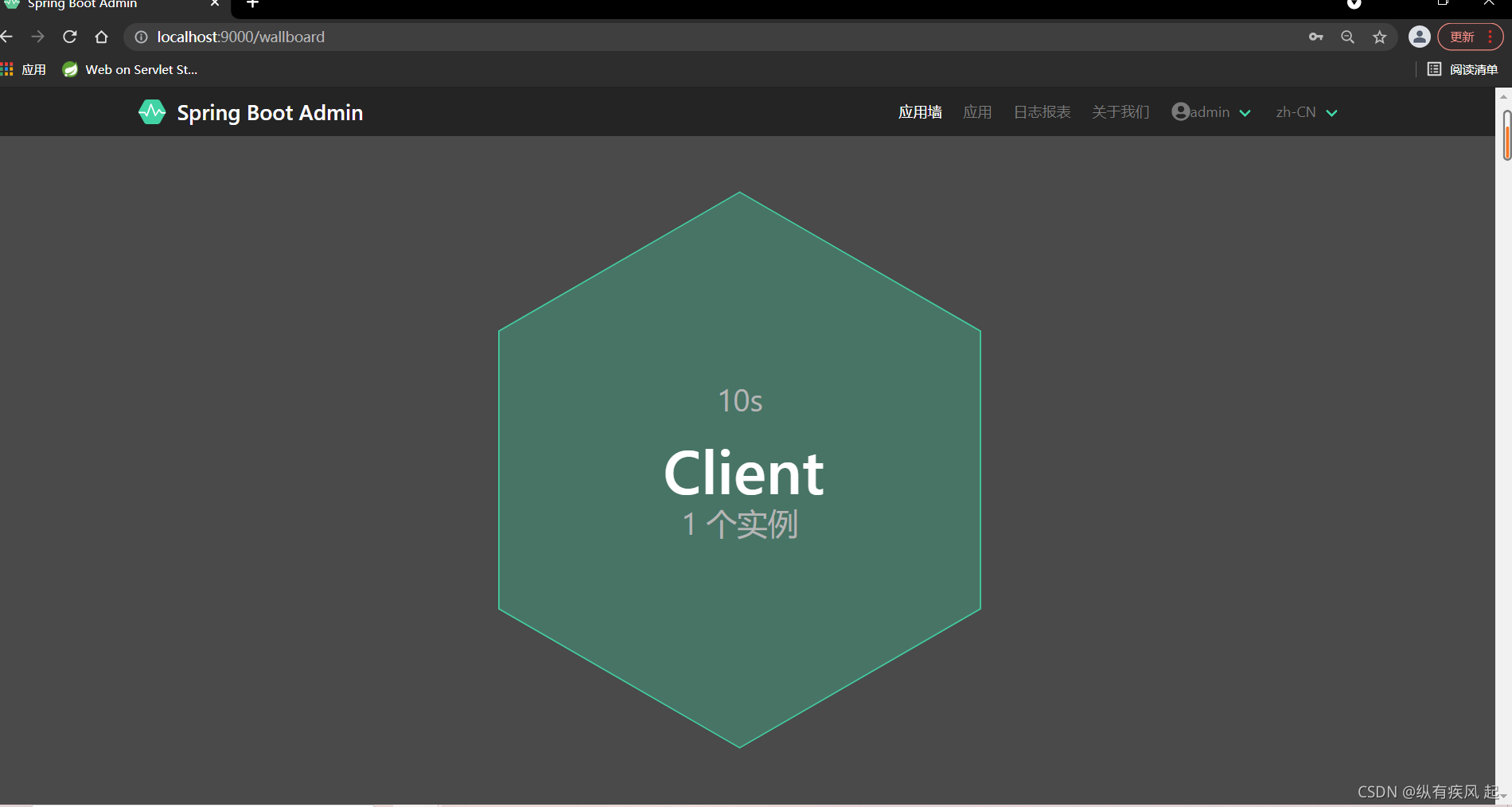Image resolution: width=1512 pixels, height=807 pixels.
Task: Open the 关于我们 about page
Action: click(1120, 112)
